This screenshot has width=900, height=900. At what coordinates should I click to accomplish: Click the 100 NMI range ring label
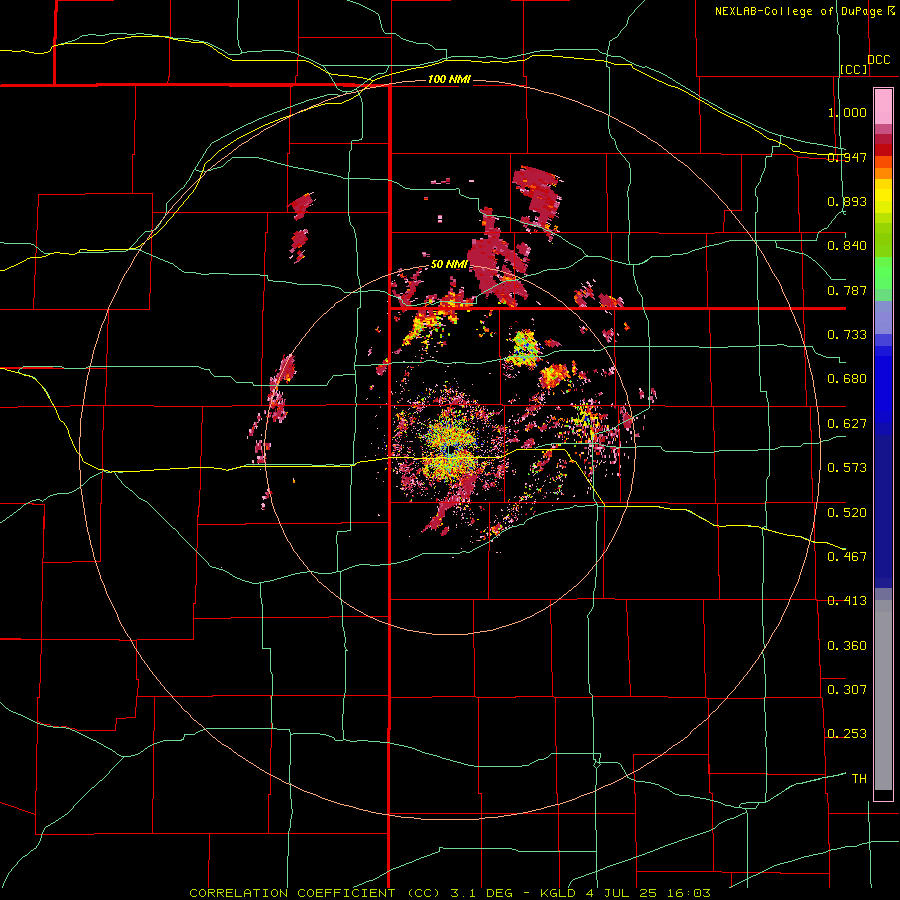tap(449, 79)
